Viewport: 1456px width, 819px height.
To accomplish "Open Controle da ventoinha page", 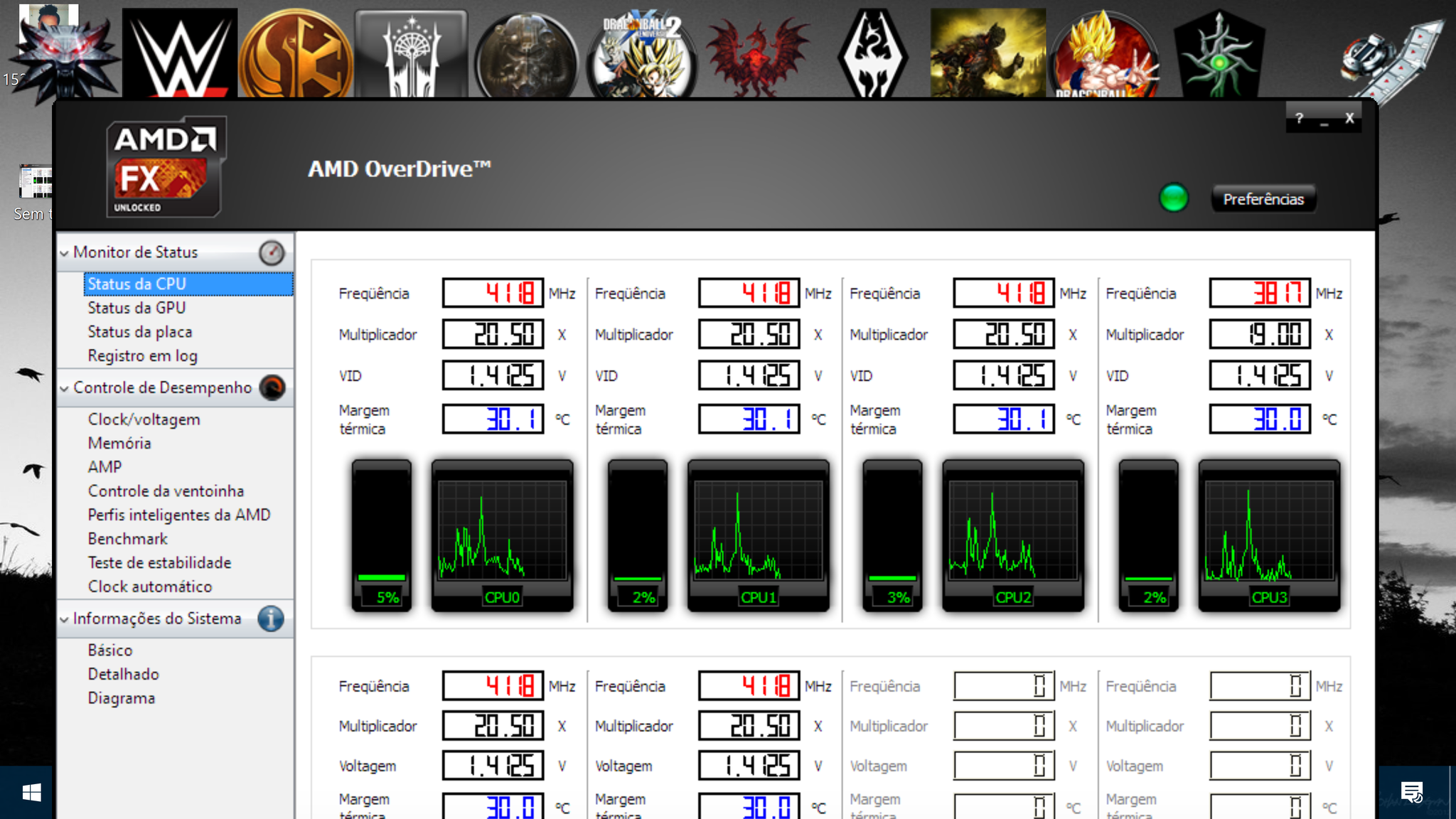I will click(x=166, y=491).
